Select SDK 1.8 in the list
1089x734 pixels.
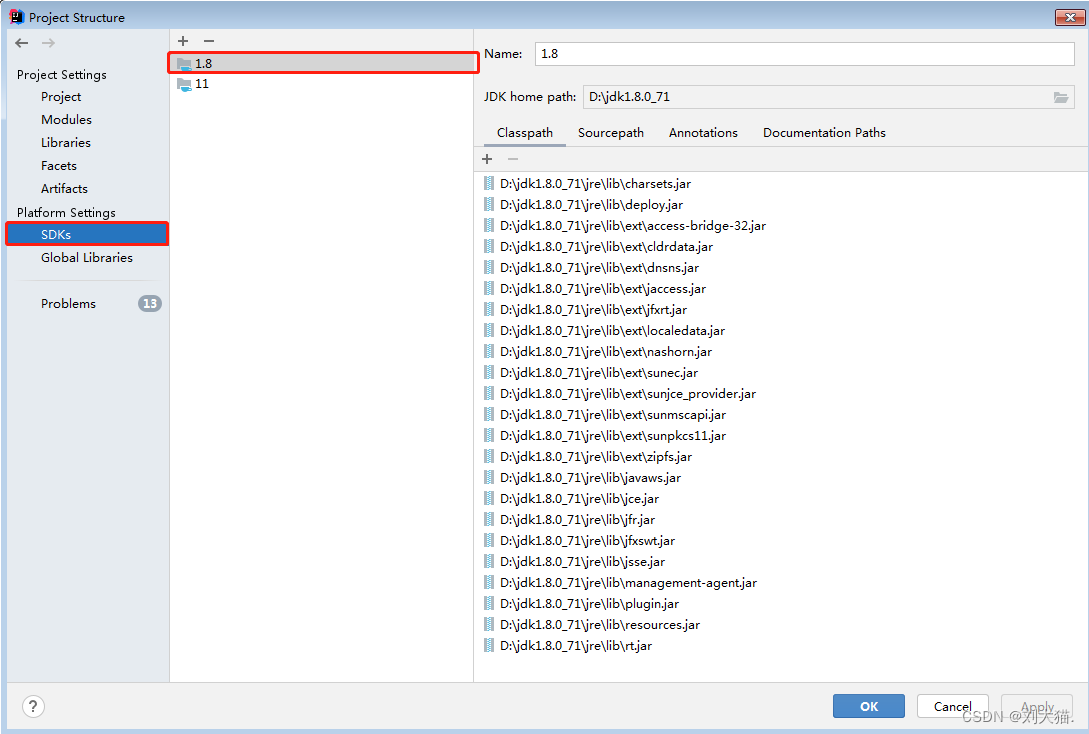click(323, 63)
